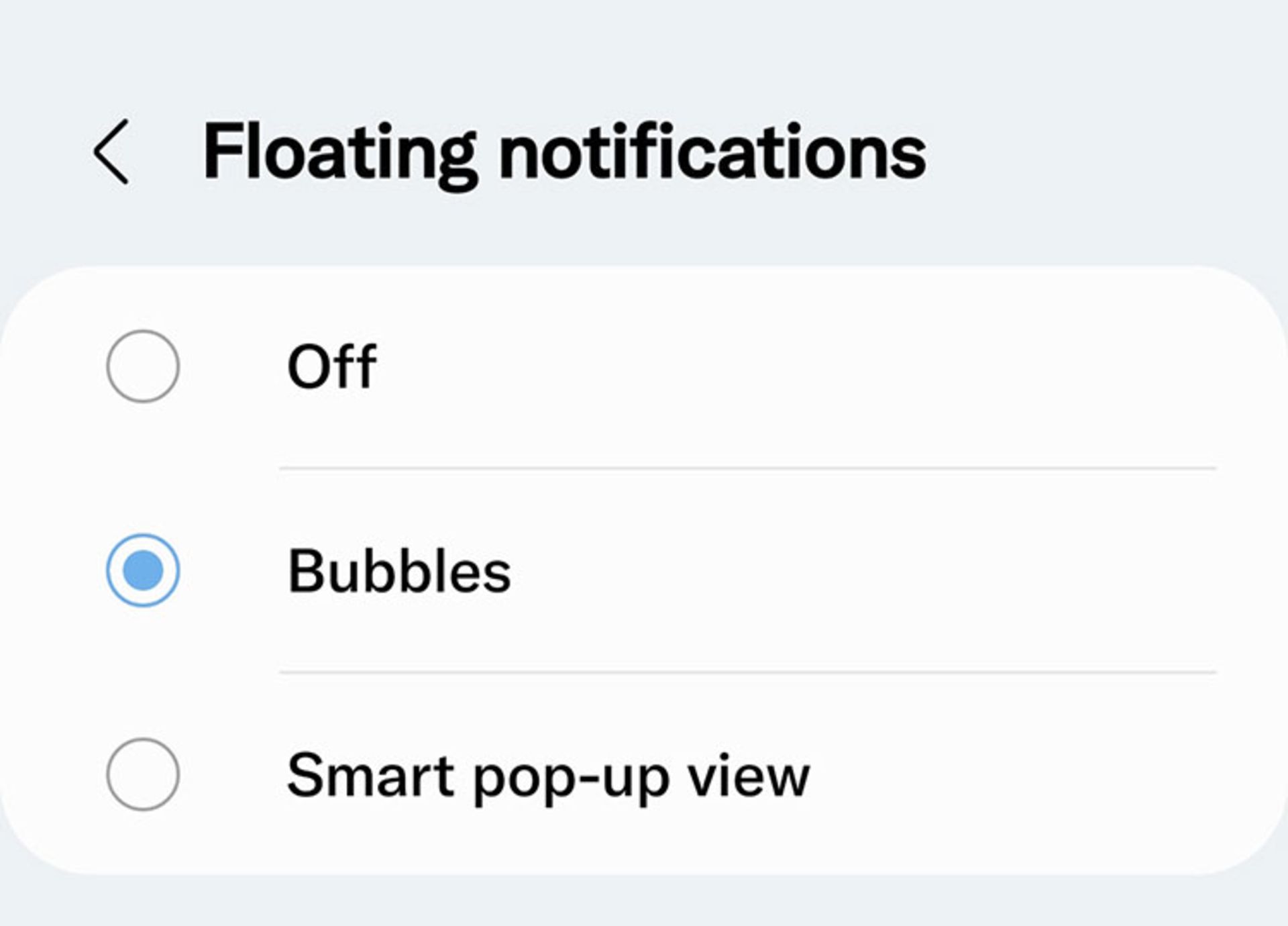Select the Smart pop-up view radio button

tap(143, 774)
